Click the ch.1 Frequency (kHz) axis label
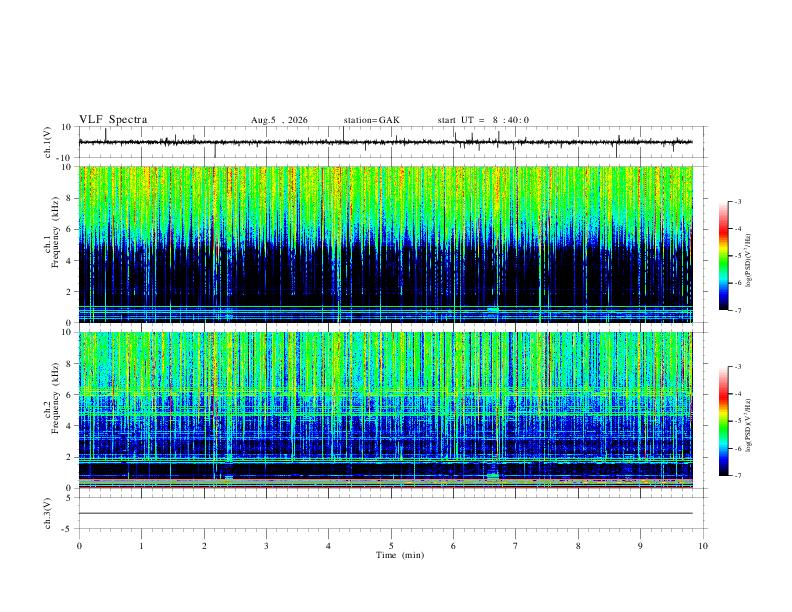Image resolution: width=792 pixels, height=612 pixels. coord(51,244)
